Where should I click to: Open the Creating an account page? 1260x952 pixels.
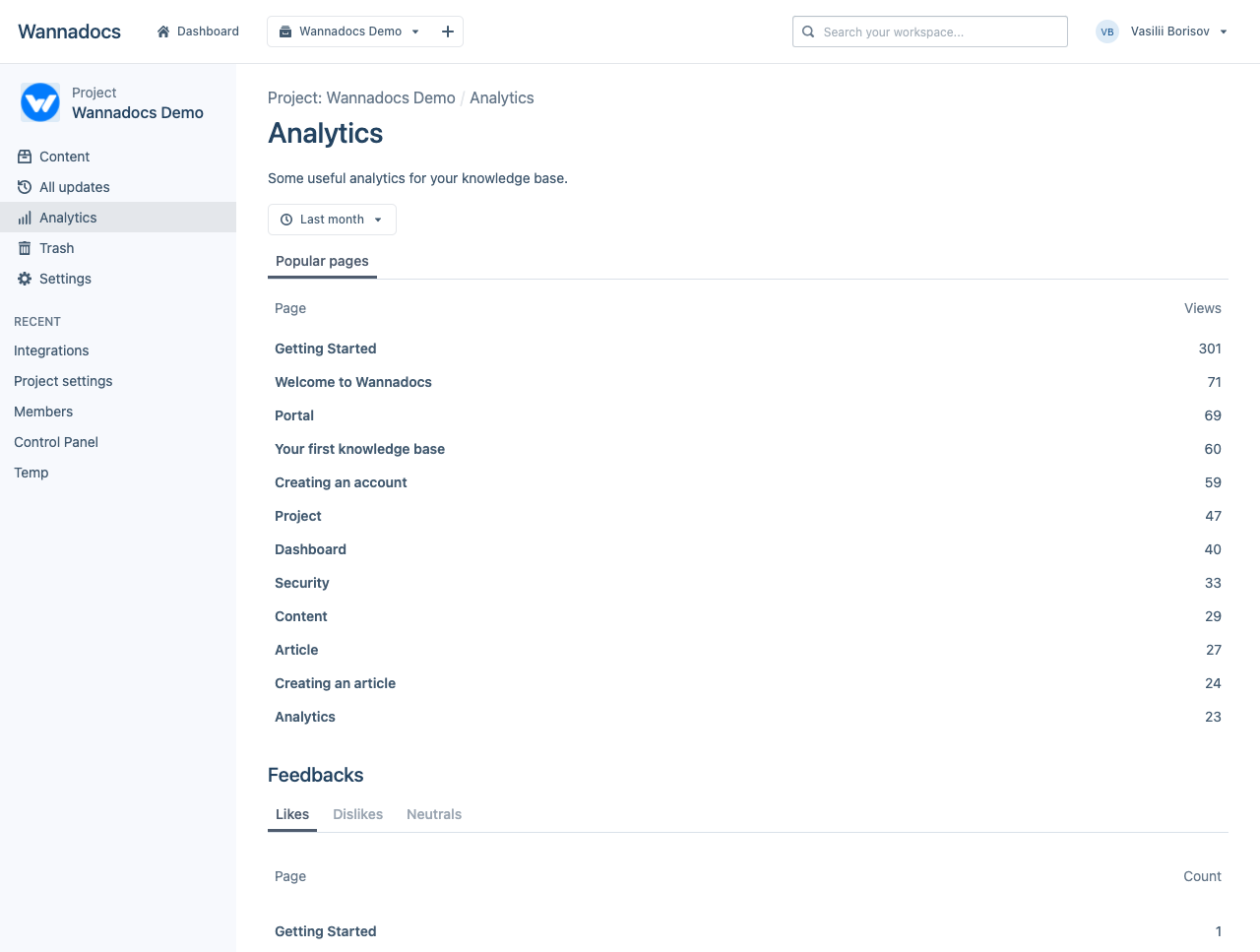(x=341, y=482)
